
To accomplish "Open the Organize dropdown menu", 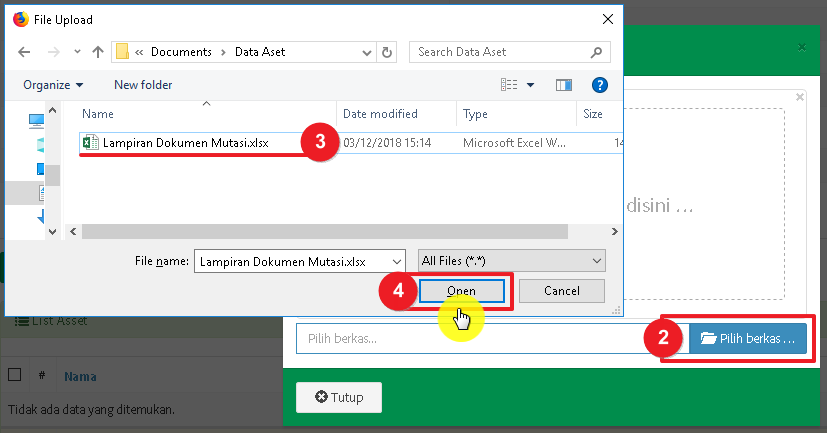I will pyautogui.click(x=53, y=85).
